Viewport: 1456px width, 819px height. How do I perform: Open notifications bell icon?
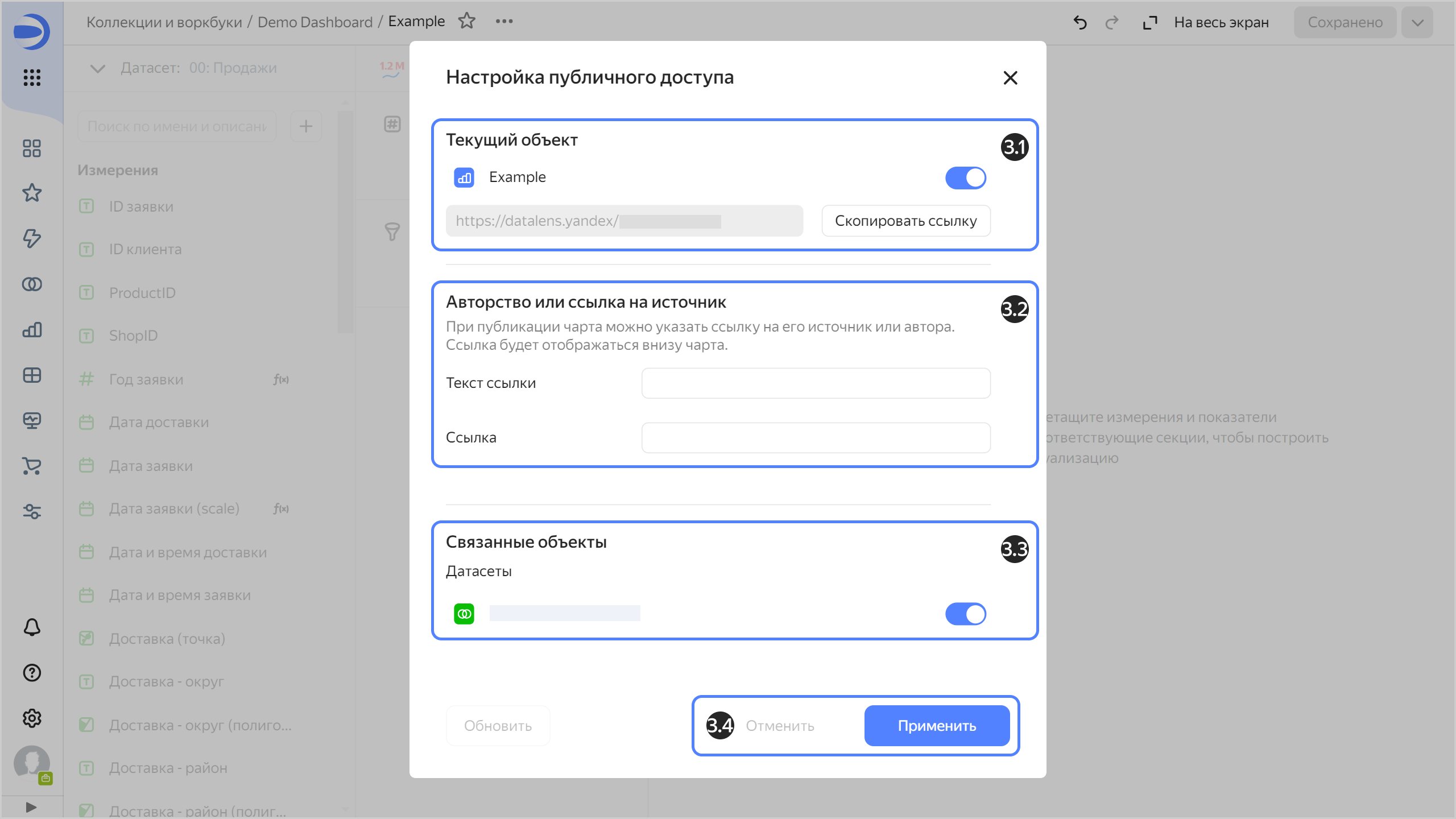click(32, 627)
